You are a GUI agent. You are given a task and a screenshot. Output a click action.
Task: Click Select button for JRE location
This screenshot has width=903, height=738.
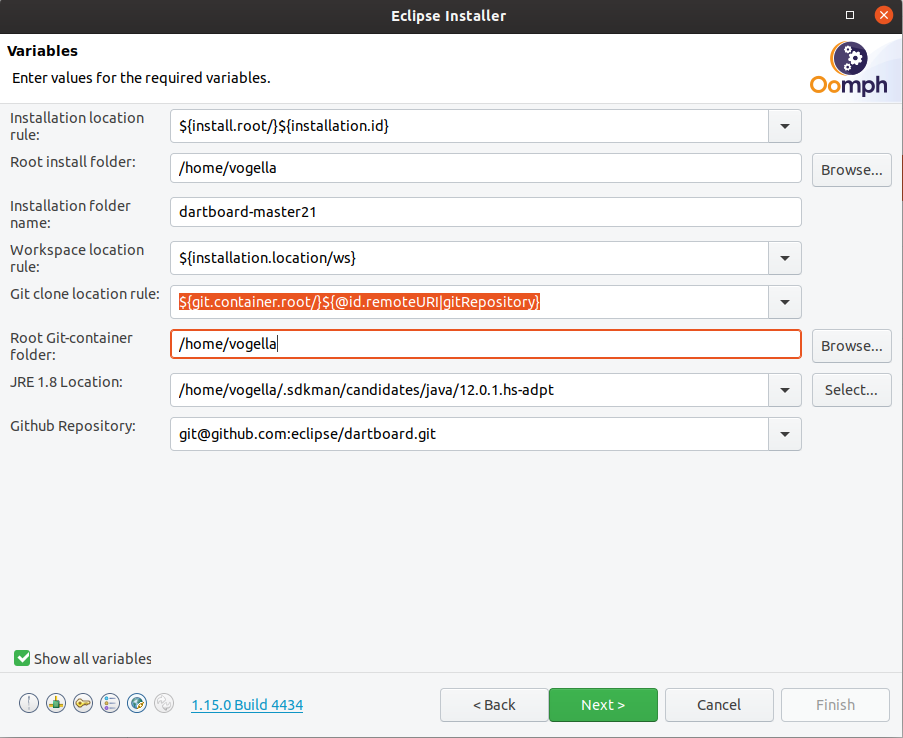(x=852, y=390)
